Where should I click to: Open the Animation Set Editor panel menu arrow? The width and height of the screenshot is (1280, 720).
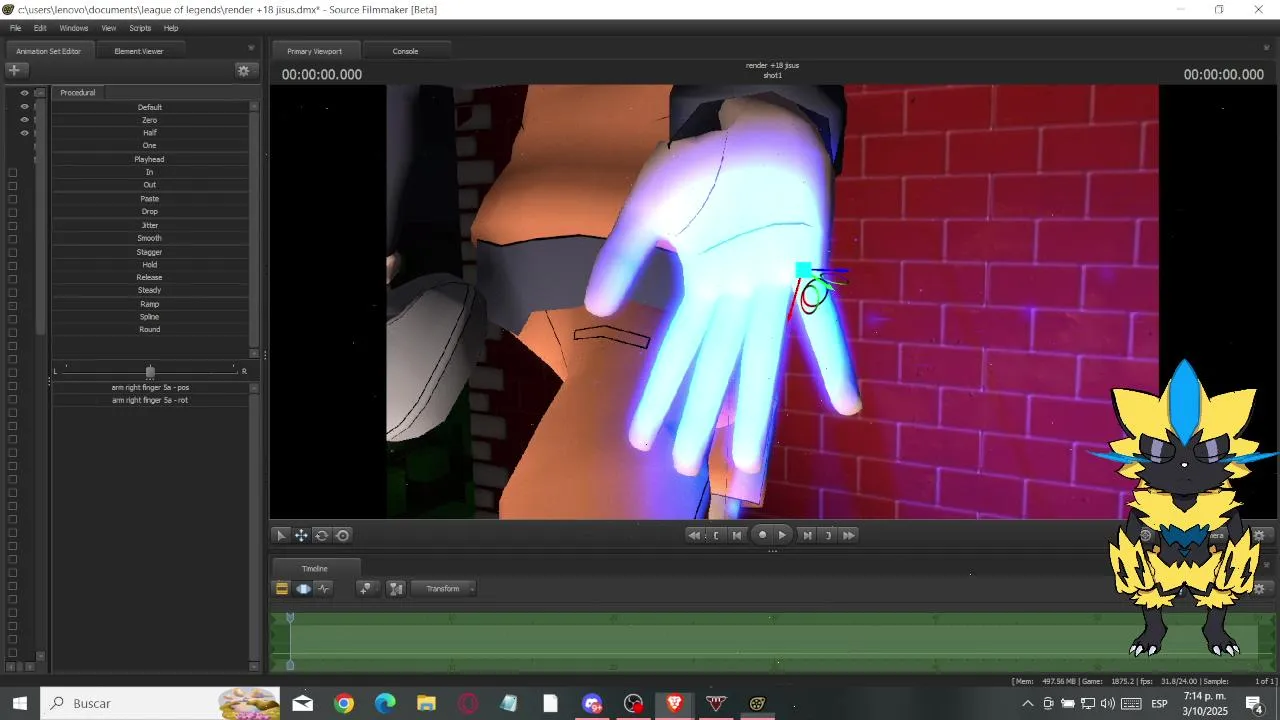click(251, 48)
